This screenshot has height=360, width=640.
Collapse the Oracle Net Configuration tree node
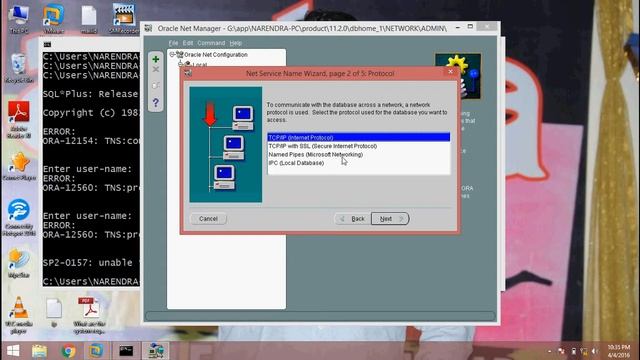172,54
